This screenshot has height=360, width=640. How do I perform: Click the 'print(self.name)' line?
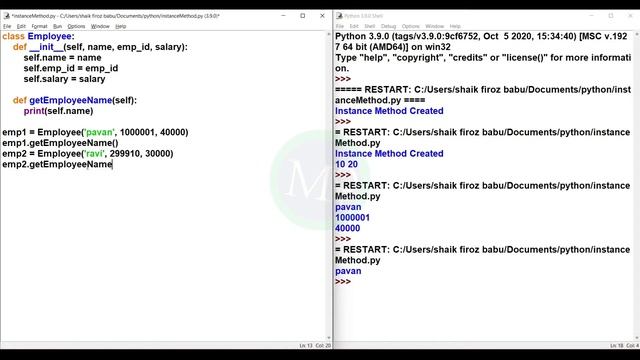click(58, 111)
